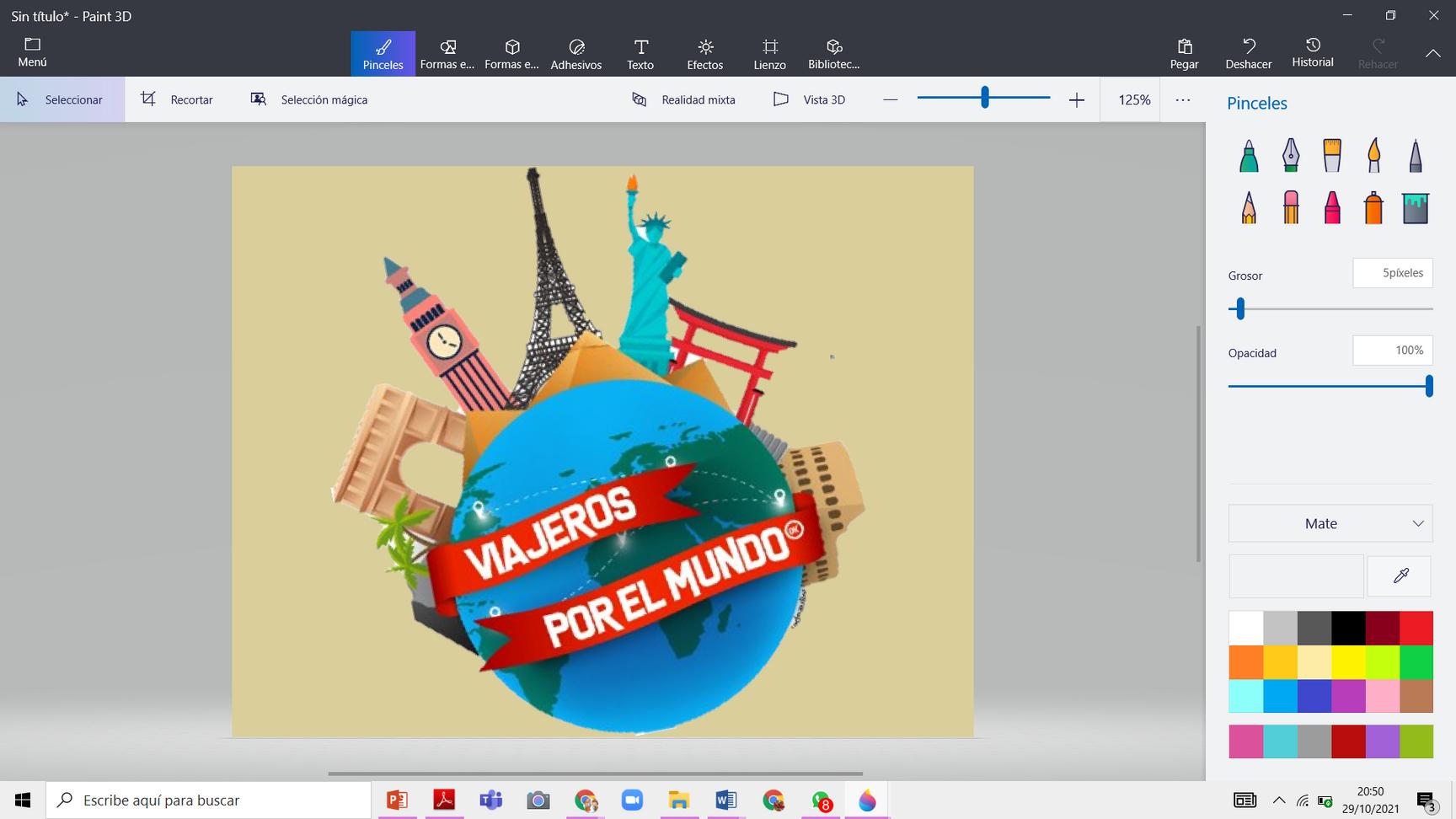
Task: Choose Selección mágica
Action: pos(309,99)
